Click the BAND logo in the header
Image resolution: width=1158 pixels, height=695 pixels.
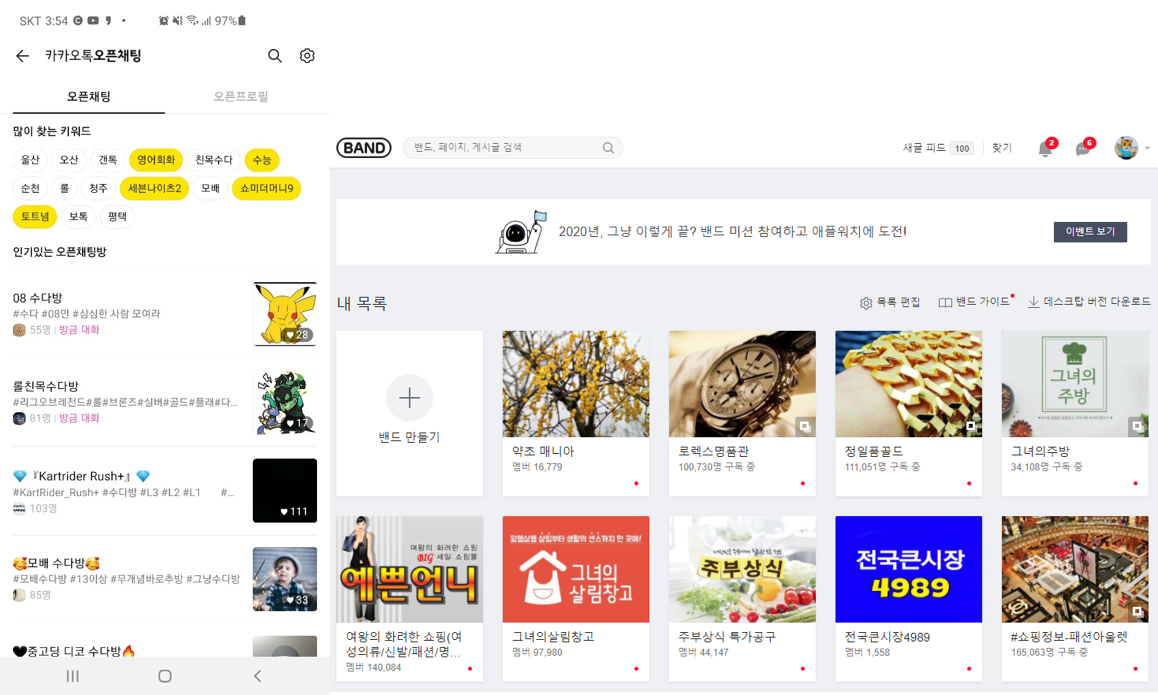[x=363, y=146]
